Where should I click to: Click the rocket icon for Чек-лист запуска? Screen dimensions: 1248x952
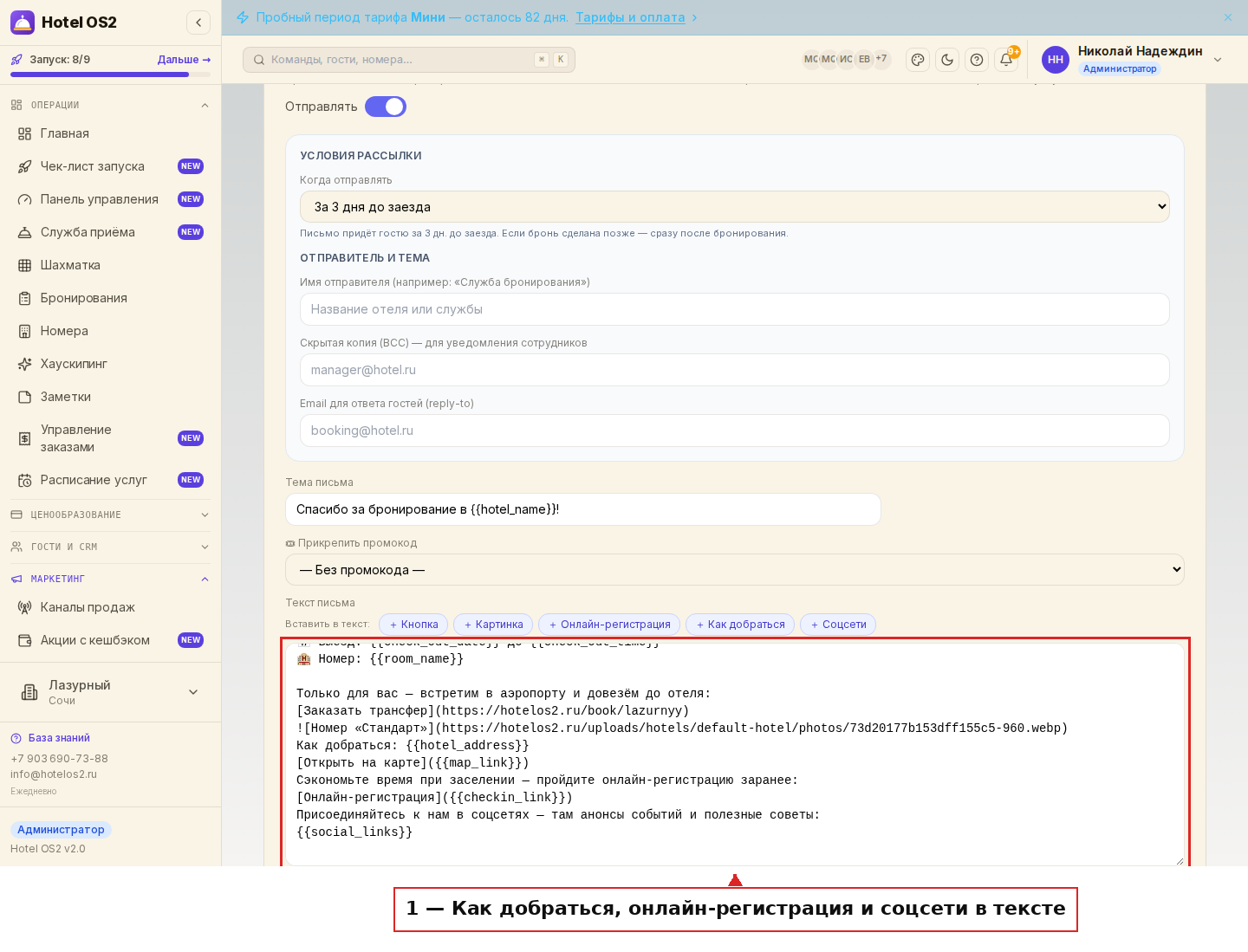(25, 166)
